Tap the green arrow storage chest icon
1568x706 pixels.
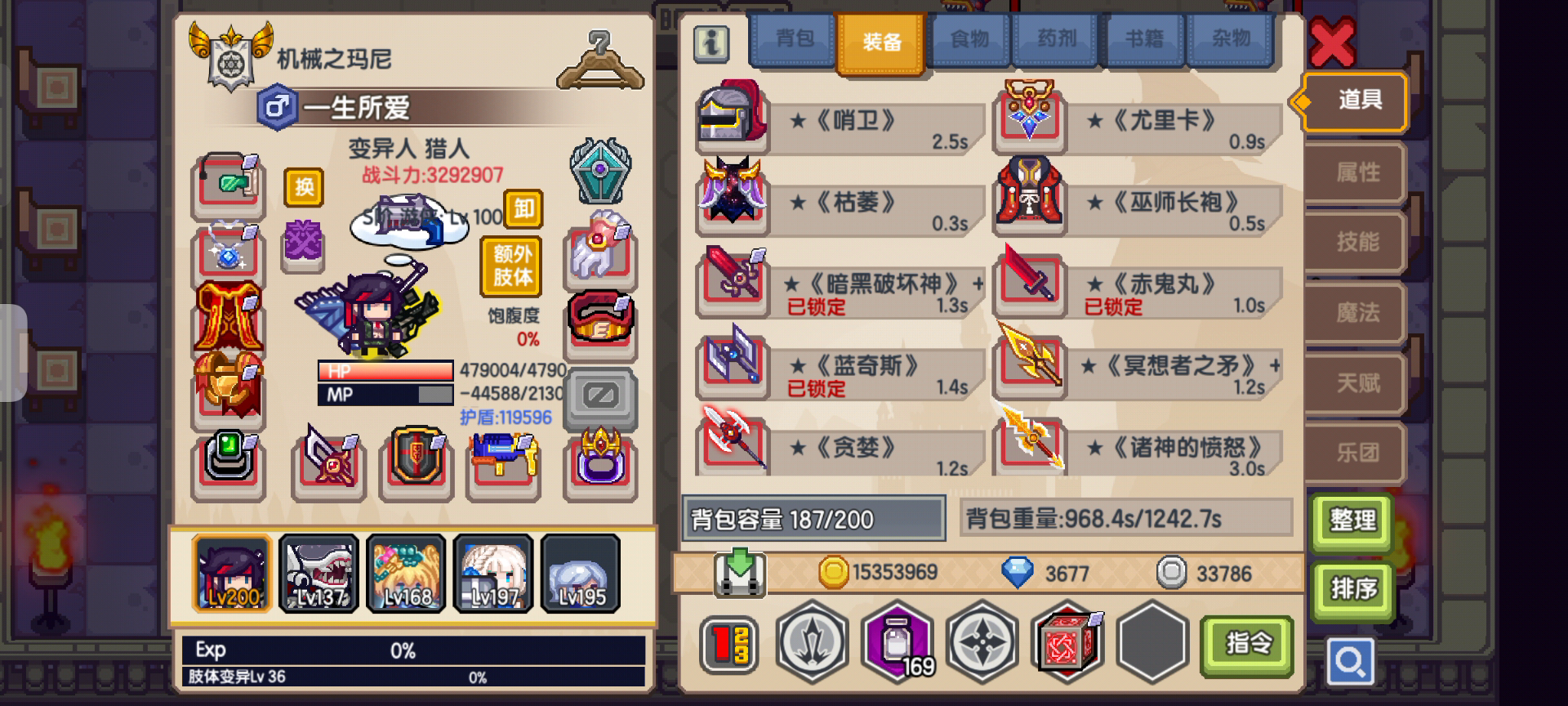click(x=739, y=572)
